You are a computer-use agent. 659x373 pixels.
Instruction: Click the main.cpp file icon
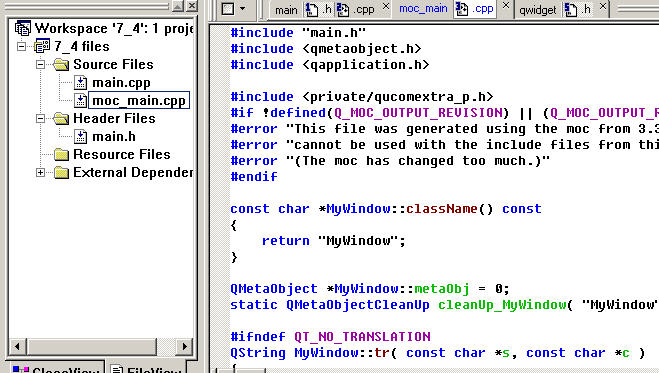coord(80,82)
